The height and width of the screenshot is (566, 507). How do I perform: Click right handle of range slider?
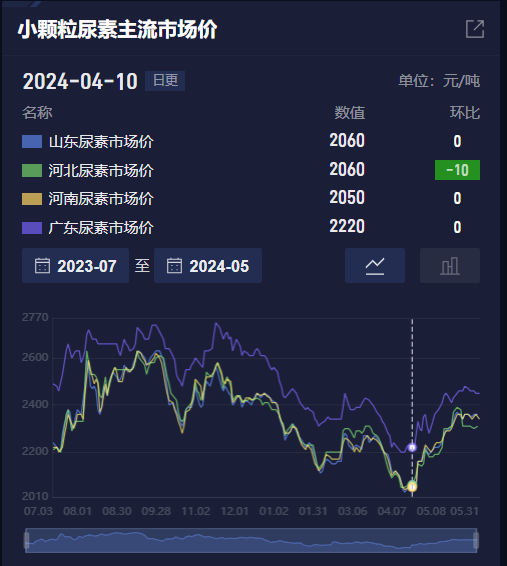click(476, 540)
